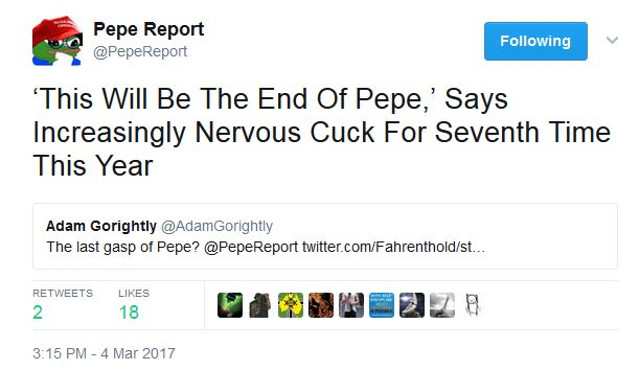The height and width of the screenshot is (370, 640).
Task: Open the dark sailboat liker avatar
Action: [412, 305]
